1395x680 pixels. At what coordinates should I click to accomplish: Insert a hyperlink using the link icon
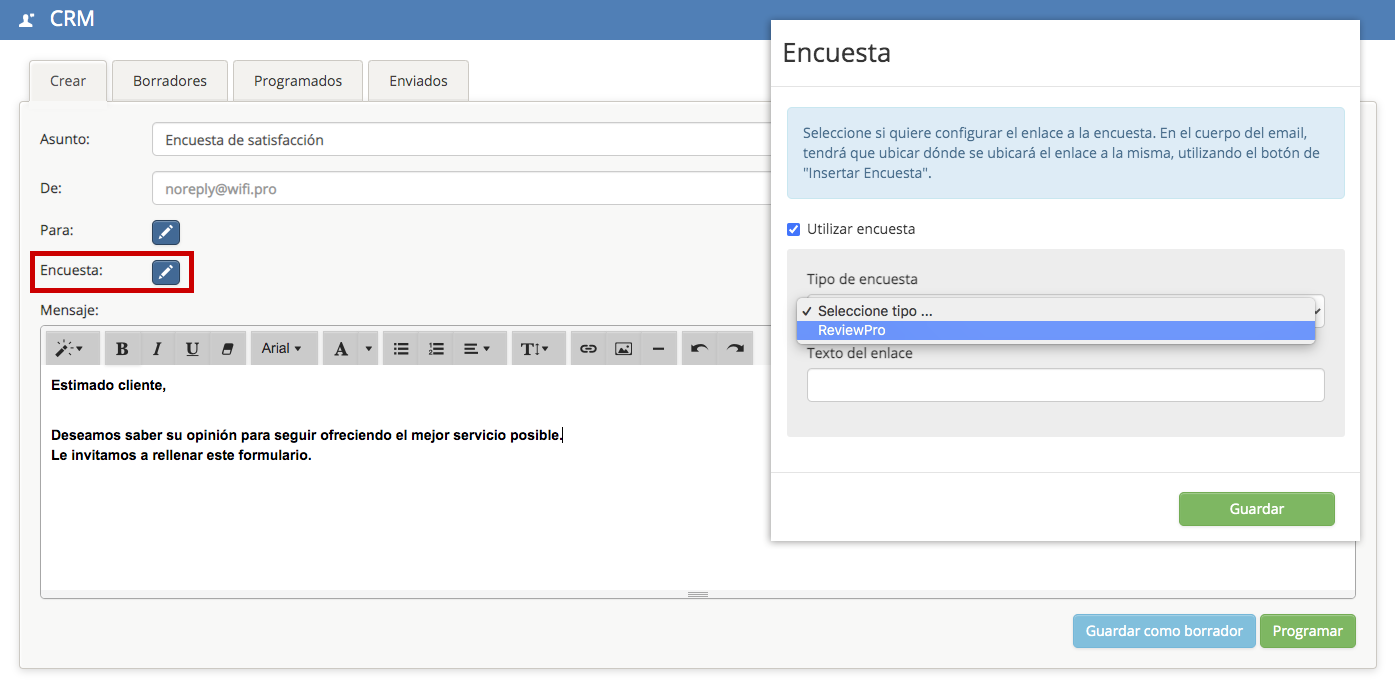click(x=588, y=349)
